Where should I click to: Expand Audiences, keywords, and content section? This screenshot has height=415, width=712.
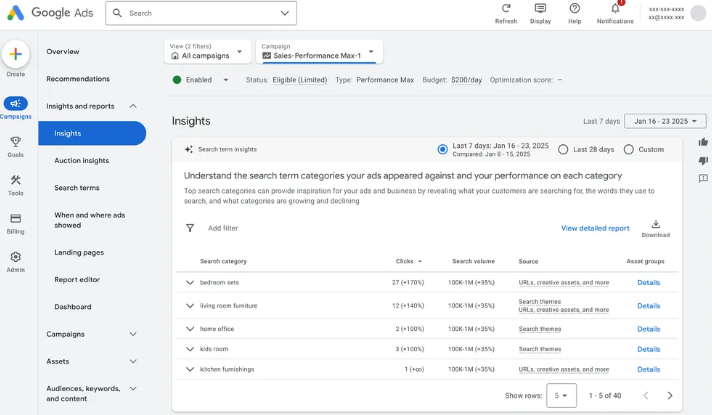tap(133, 389)
